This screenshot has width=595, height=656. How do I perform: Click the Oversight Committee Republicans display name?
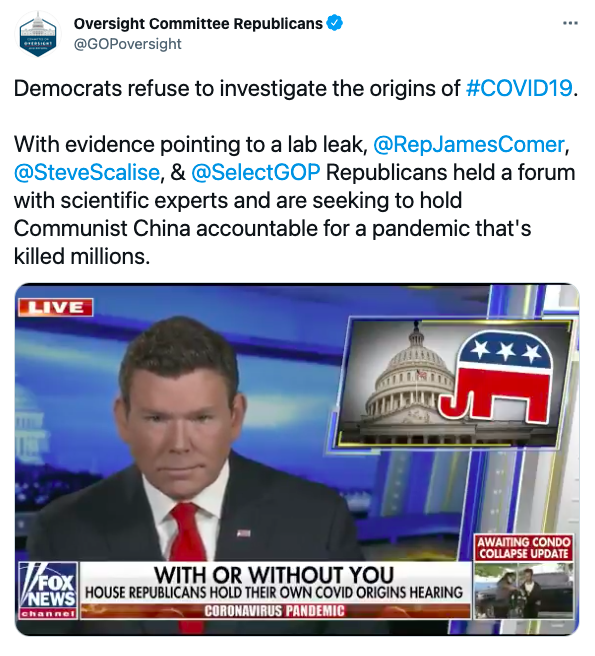pyautogui.click(x=198, y=23)
